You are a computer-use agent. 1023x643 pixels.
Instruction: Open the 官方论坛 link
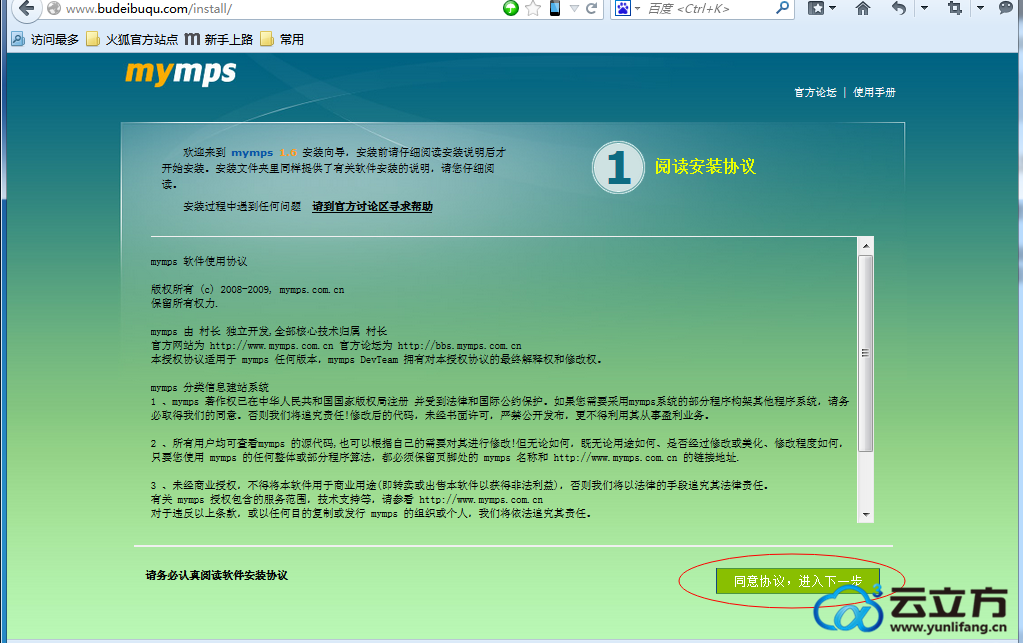click(x=816, y=93)
